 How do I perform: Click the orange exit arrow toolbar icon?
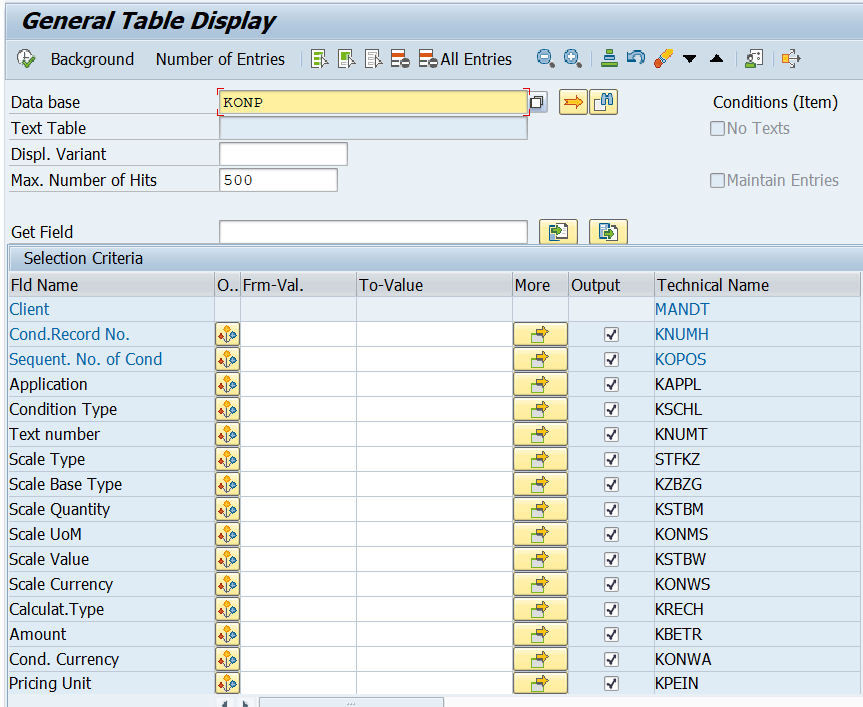(791, 58)
